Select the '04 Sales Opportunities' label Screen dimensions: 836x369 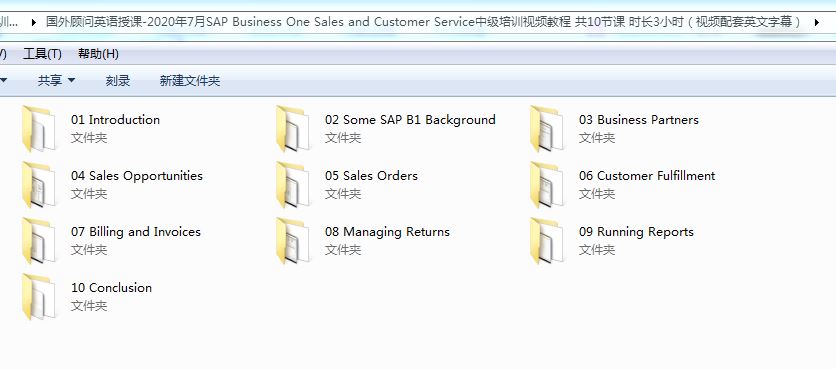tap(137, 176)
